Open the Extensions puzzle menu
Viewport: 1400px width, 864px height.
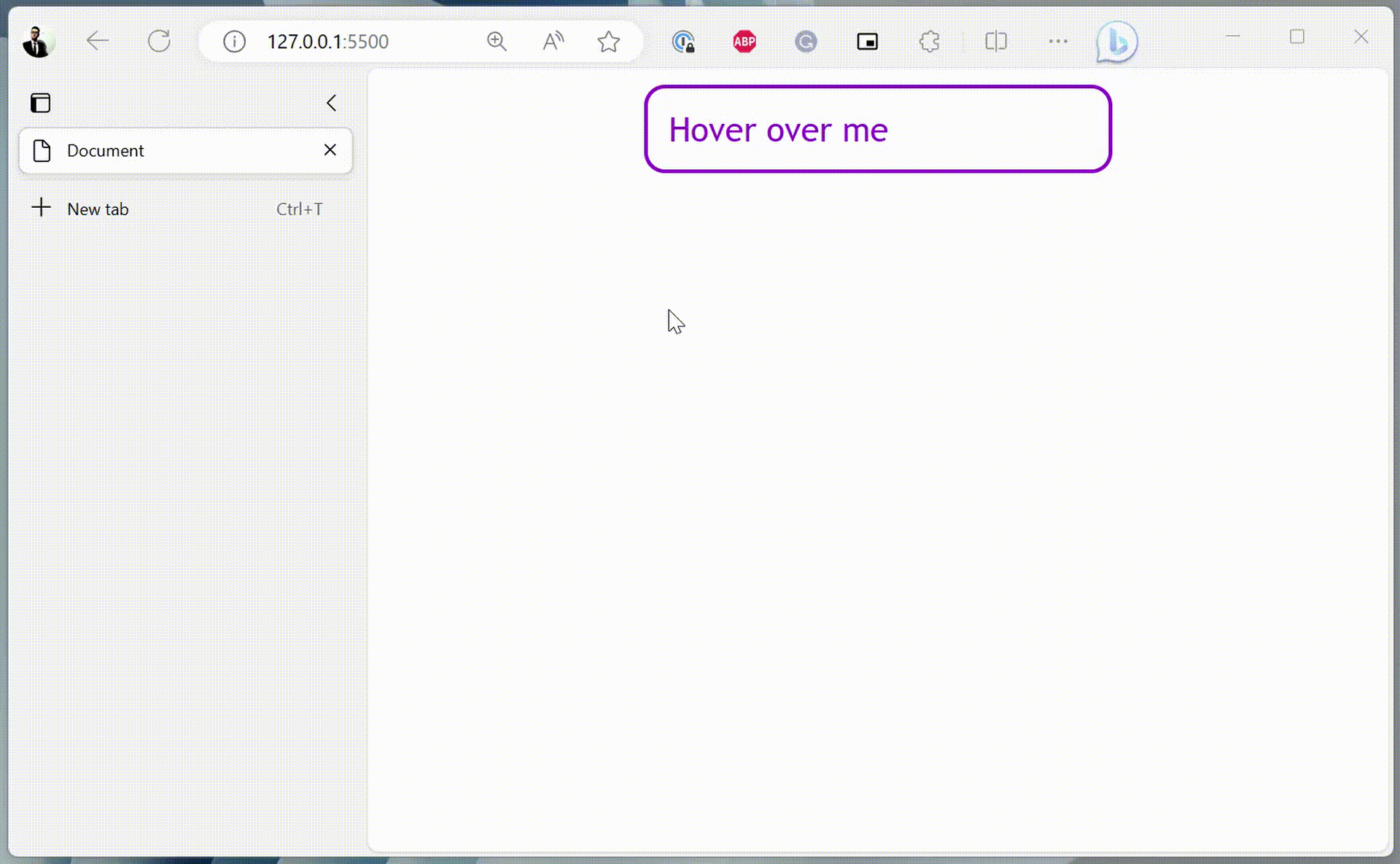pyautogui.click(x=929, y=42)
